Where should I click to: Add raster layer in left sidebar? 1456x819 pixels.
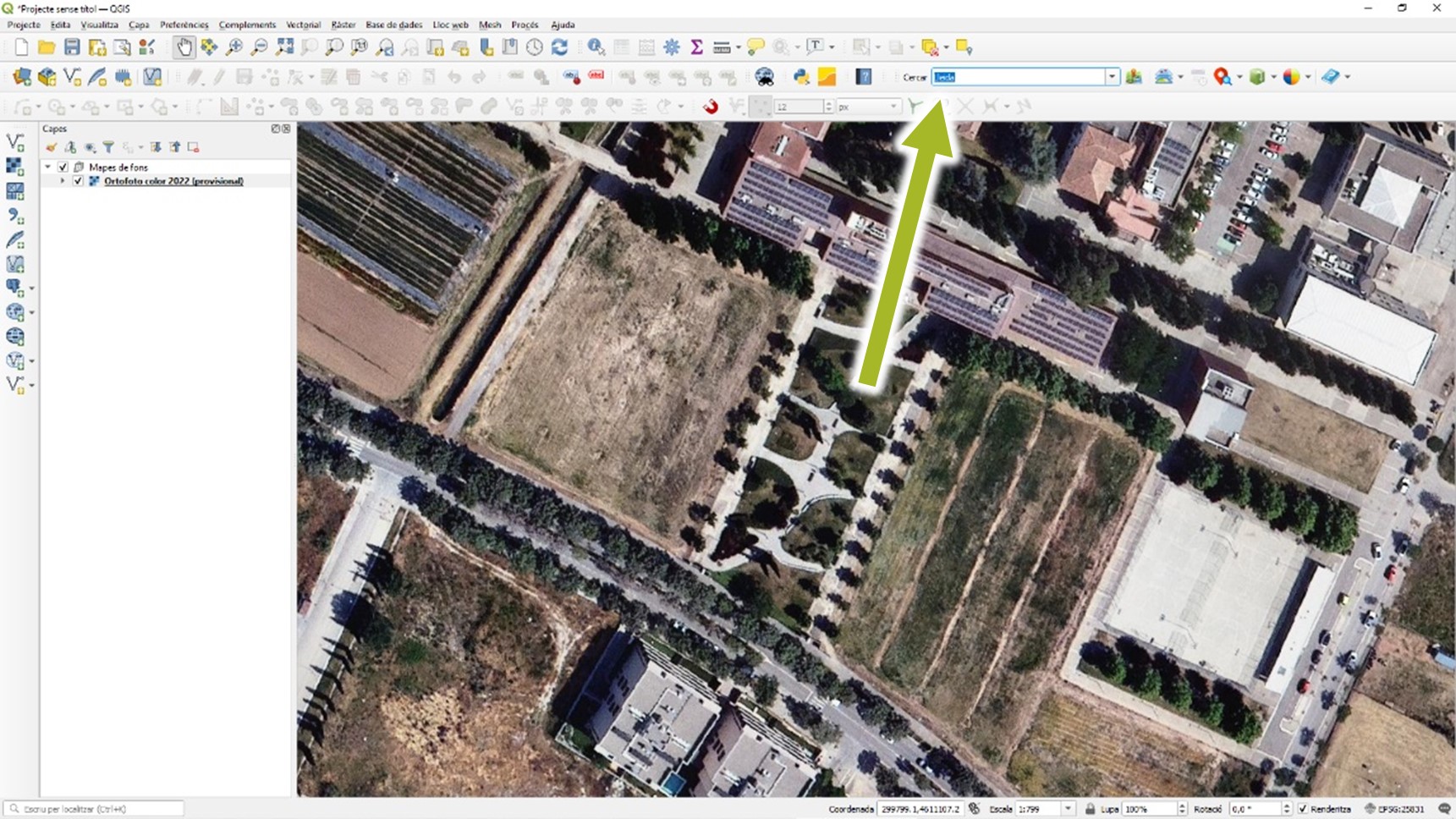pyautogui.click(x=15, y=167)
